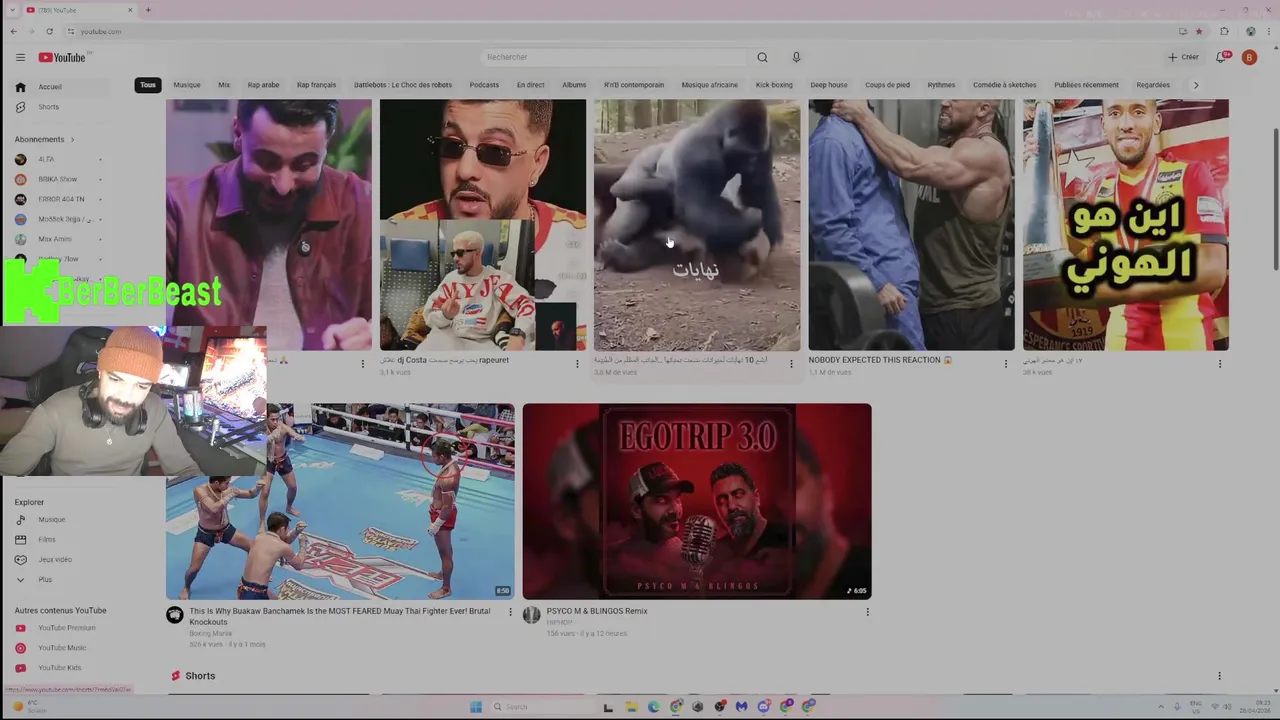Viewport: 1280px width, 720px height.
Task: Select the Rap arabe filter chip
Action: [263, 85]
